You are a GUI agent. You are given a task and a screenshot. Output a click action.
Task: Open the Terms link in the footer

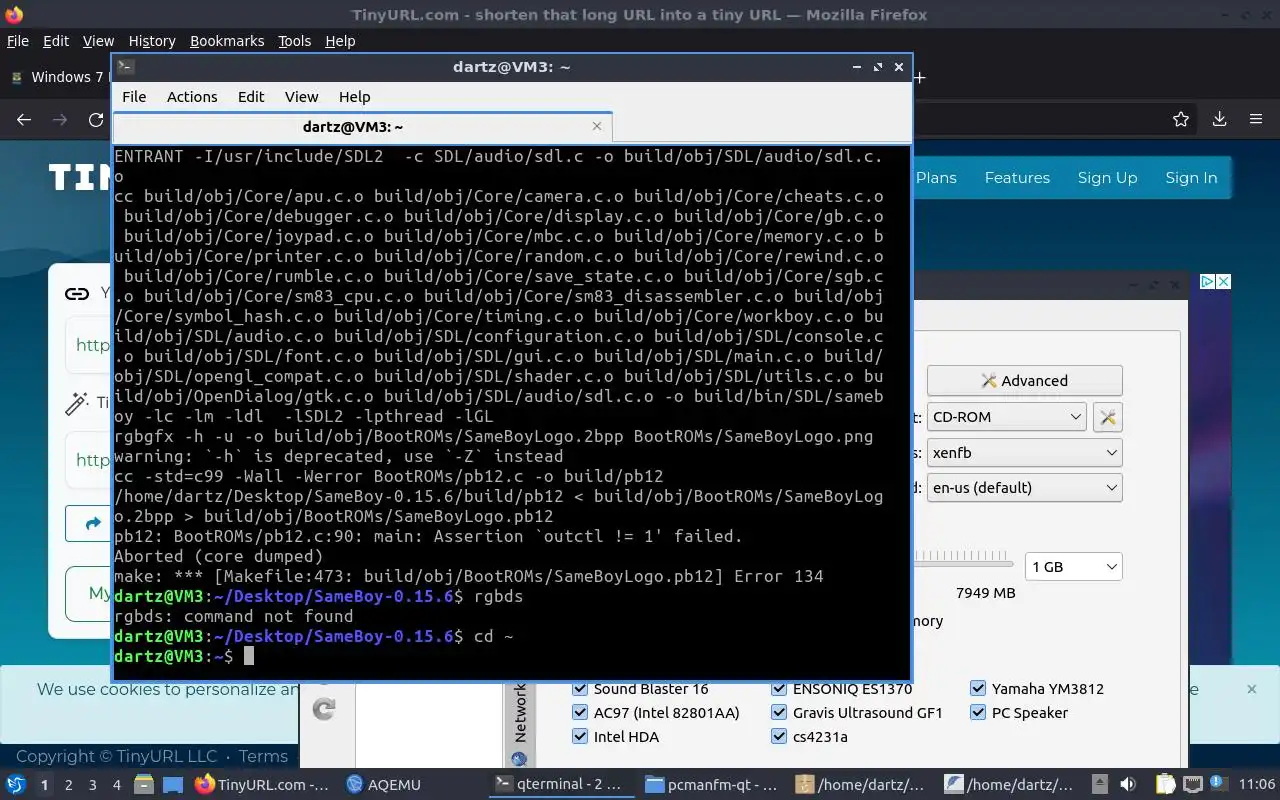pos(264,757)
